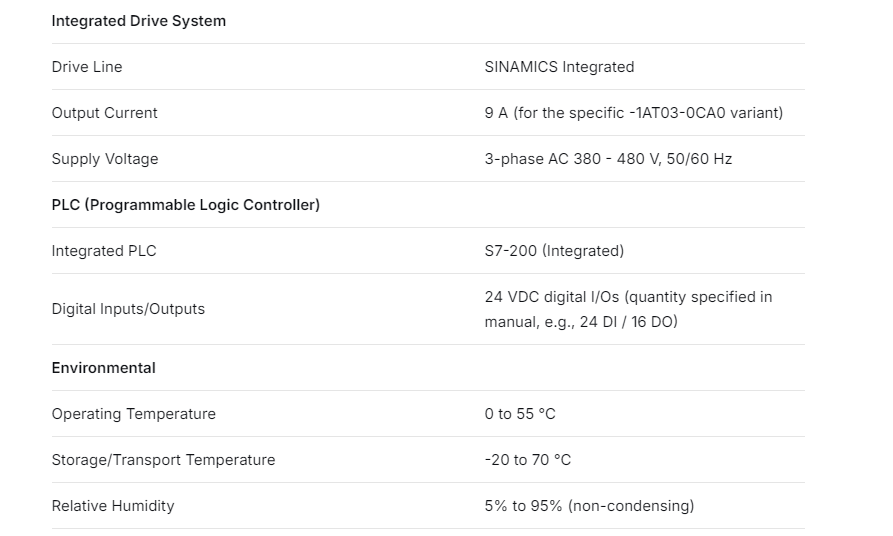
Task: Click the Environmental section heading
Action: (104, 368)
